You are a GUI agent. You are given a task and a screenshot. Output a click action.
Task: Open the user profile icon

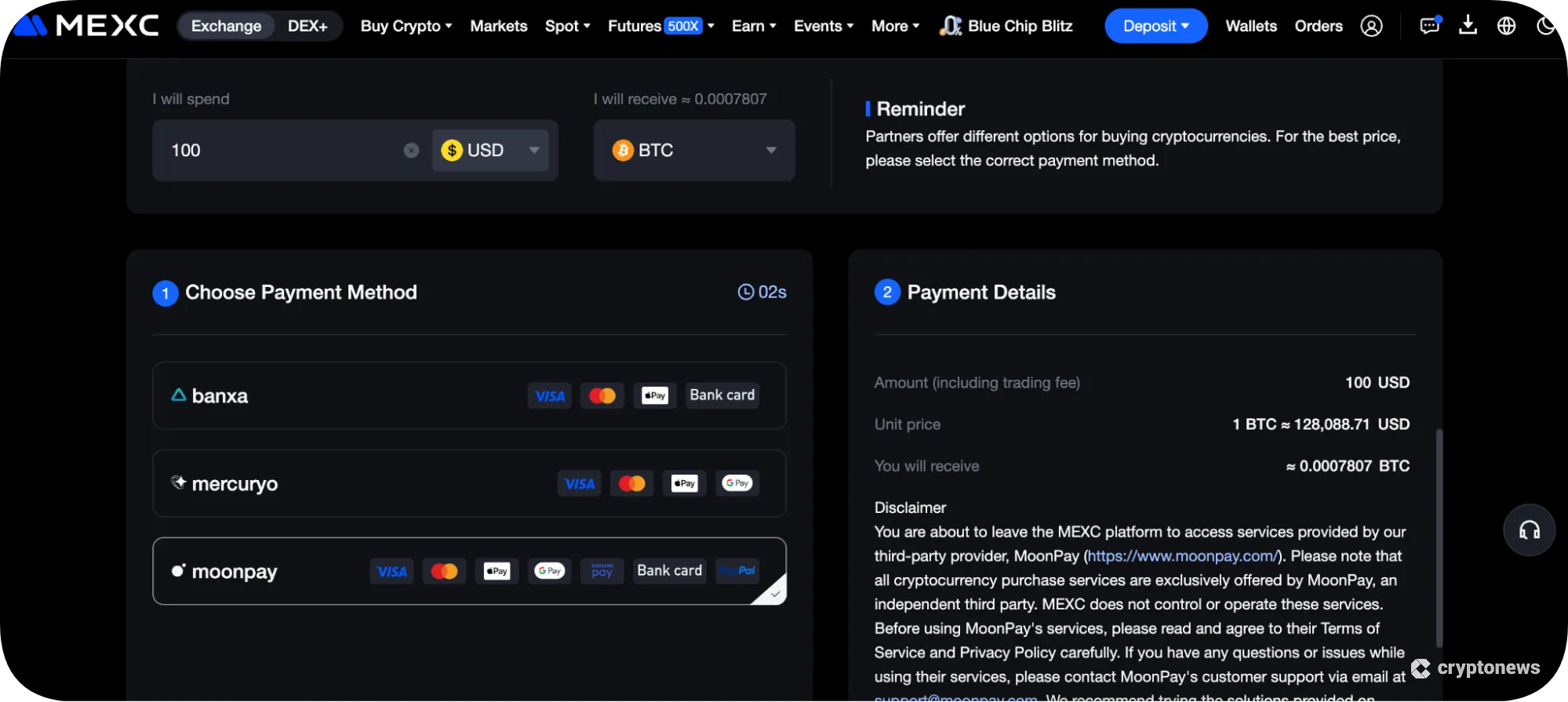1371,26
